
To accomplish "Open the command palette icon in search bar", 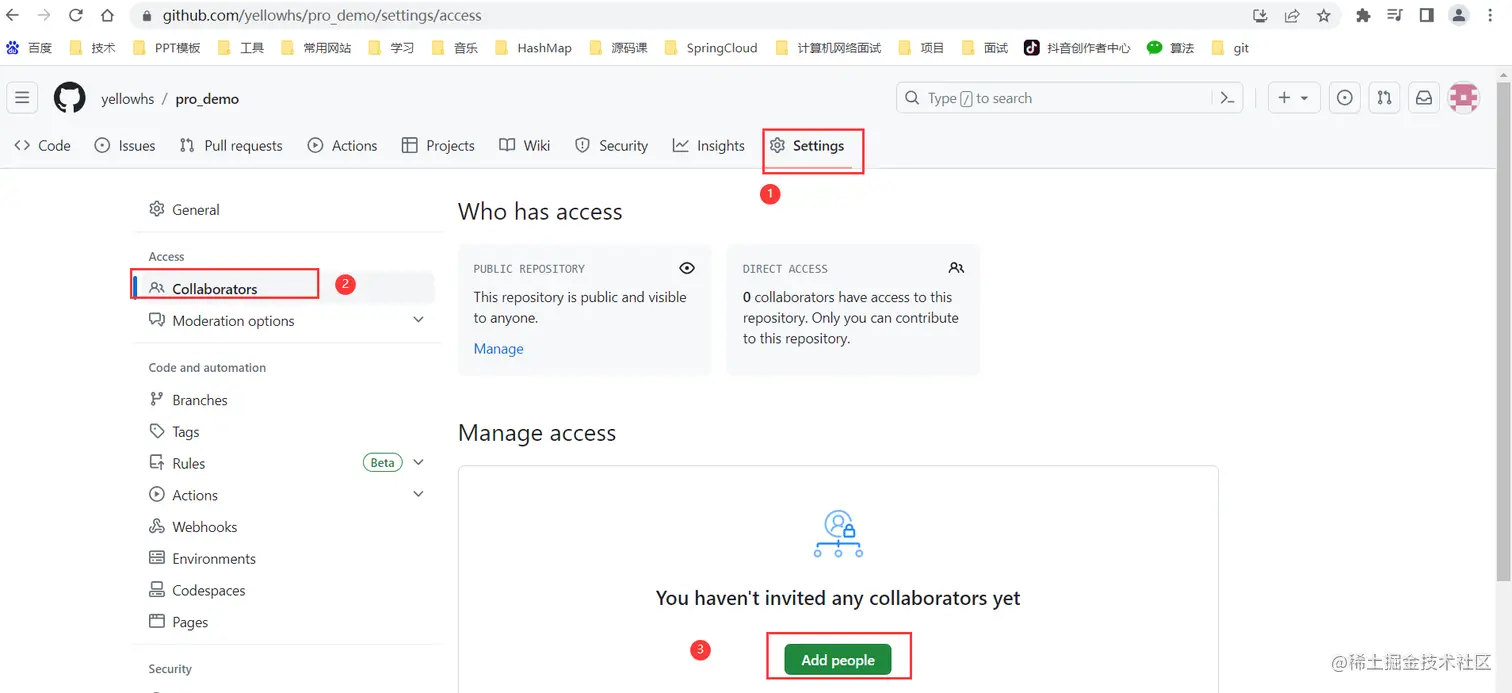I will [1227, 98].
